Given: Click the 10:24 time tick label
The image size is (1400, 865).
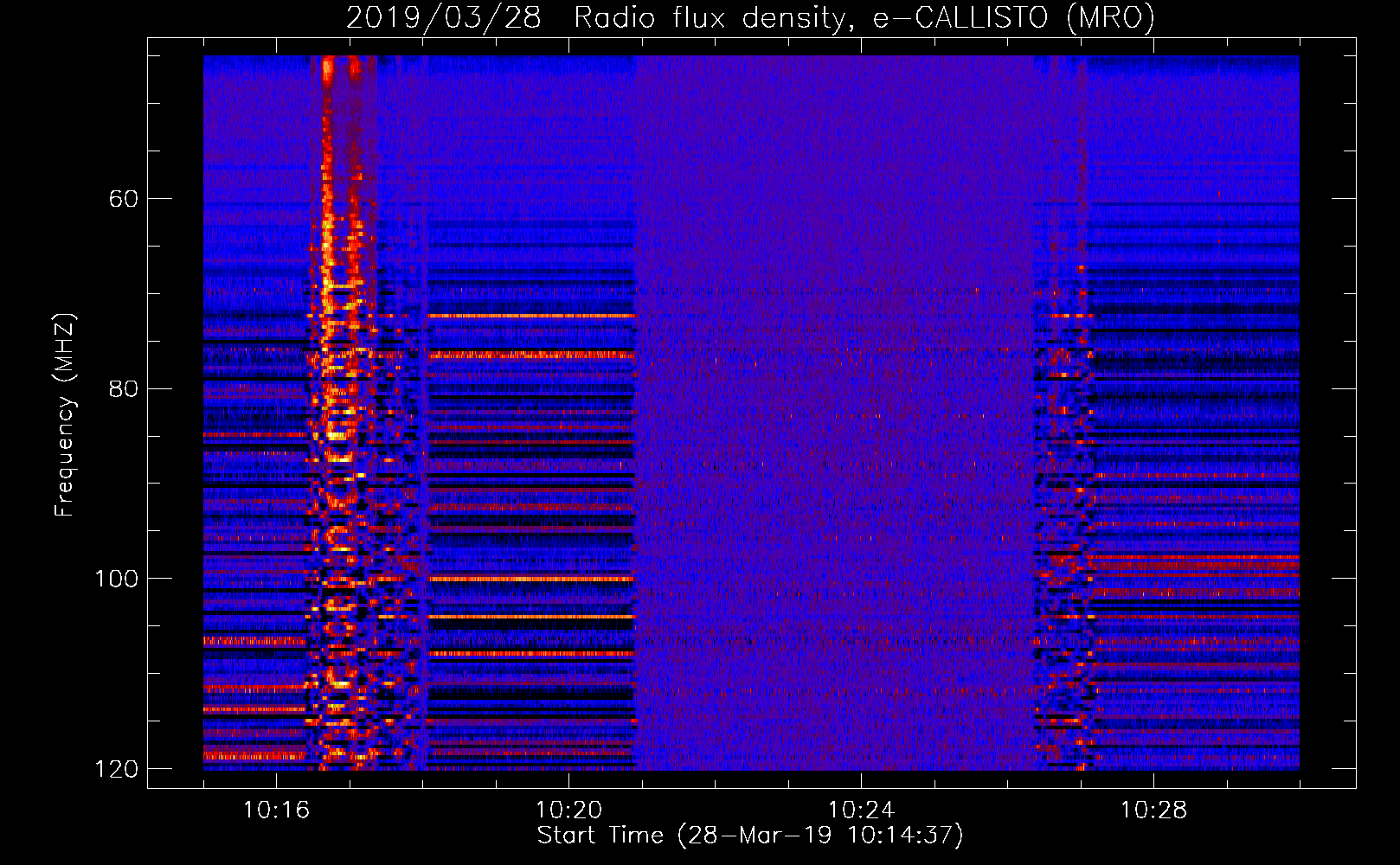Looking at the screenshot, I should pos(861,811).
